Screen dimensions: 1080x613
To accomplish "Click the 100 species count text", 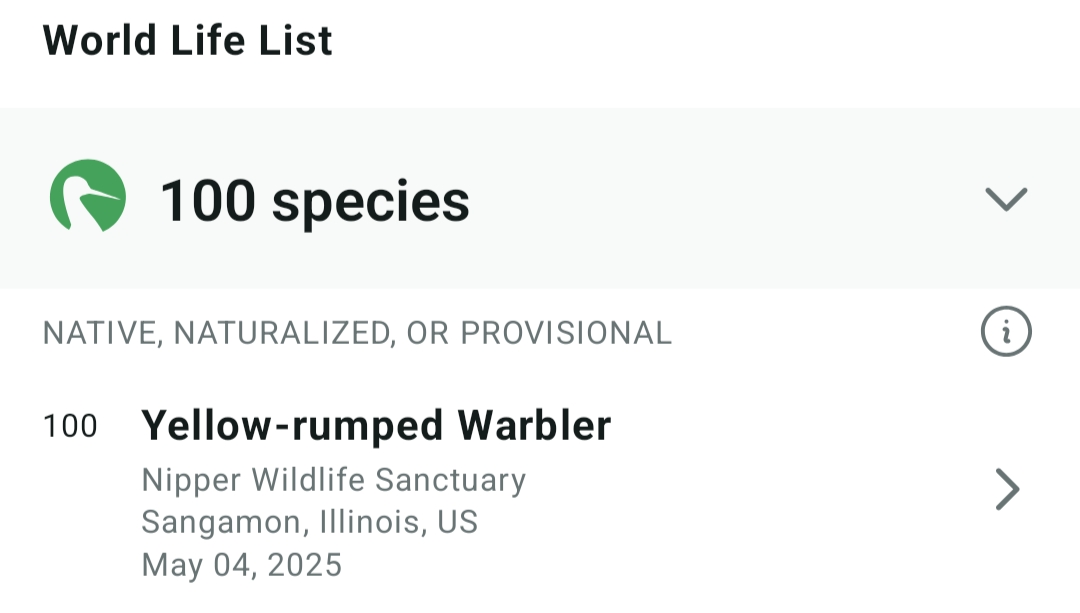I will pyautogui.click(x=314, y=200).
